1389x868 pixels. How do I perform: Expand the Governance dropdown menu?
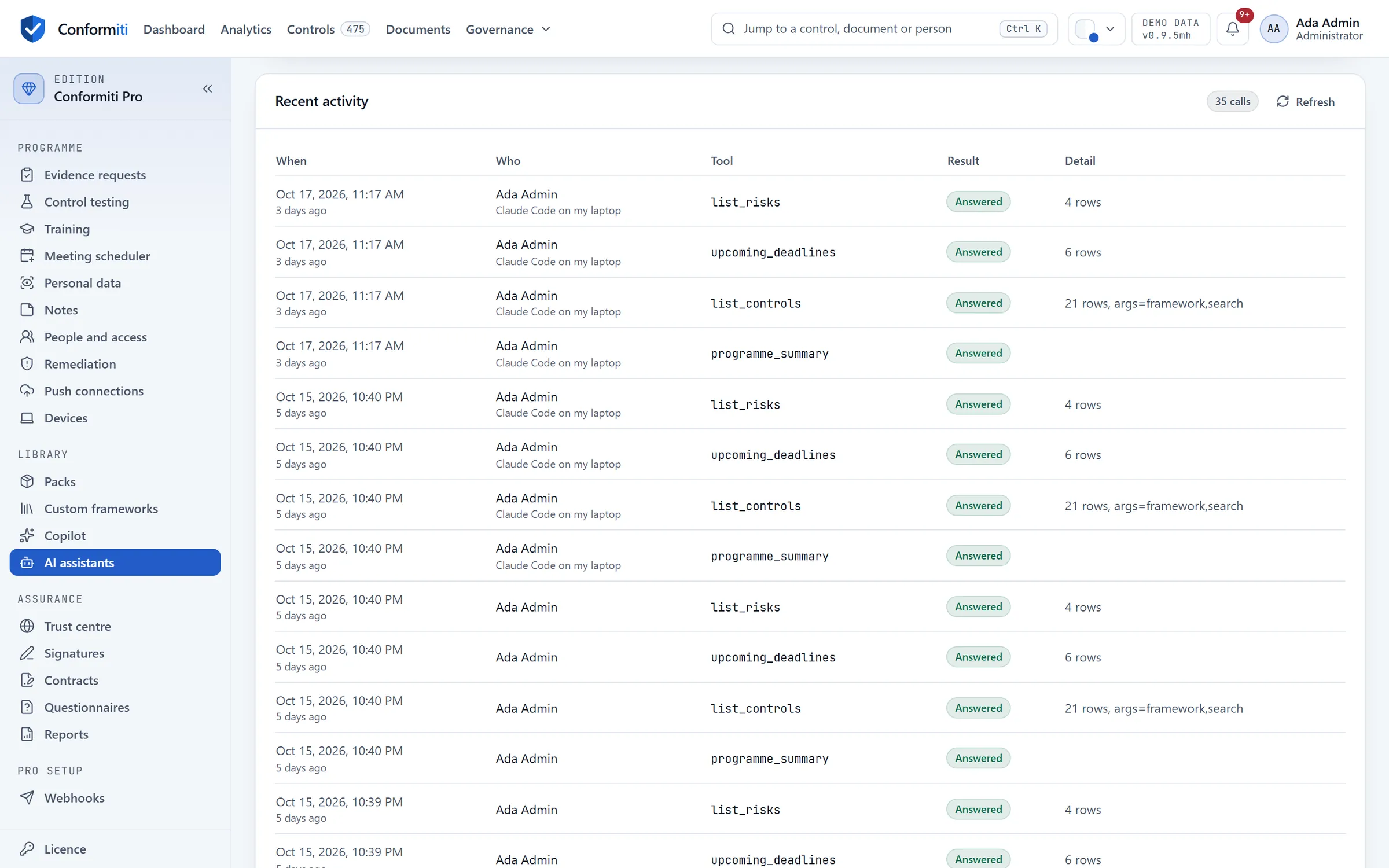point(508,29)
